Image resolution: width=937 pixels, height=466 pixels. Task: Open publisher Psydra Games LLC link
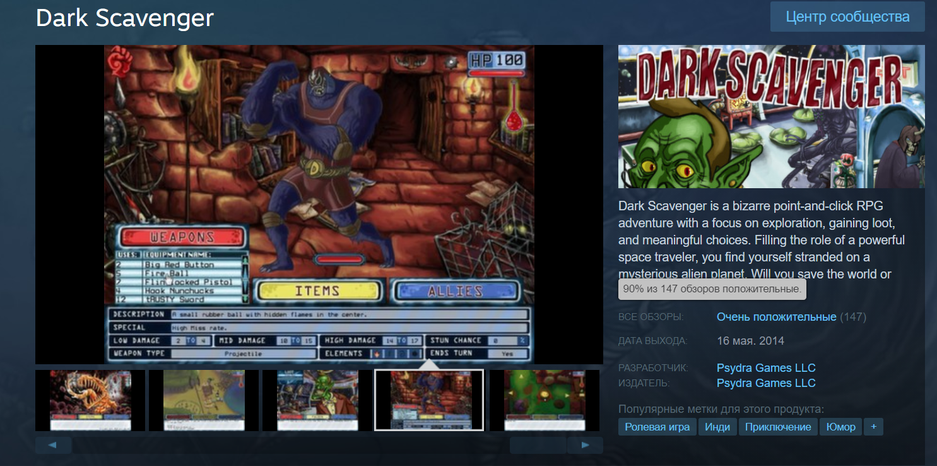click(766, 383)
